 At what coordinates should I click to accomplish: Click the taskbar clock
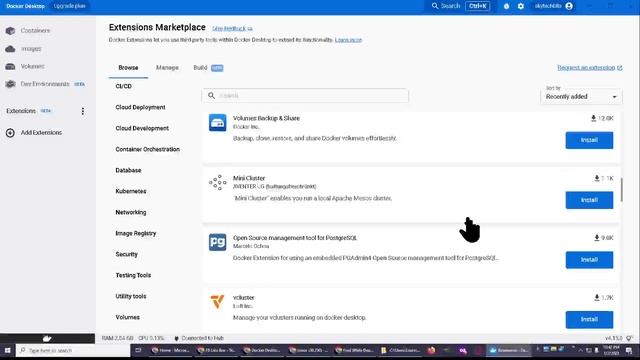[611, 350]
